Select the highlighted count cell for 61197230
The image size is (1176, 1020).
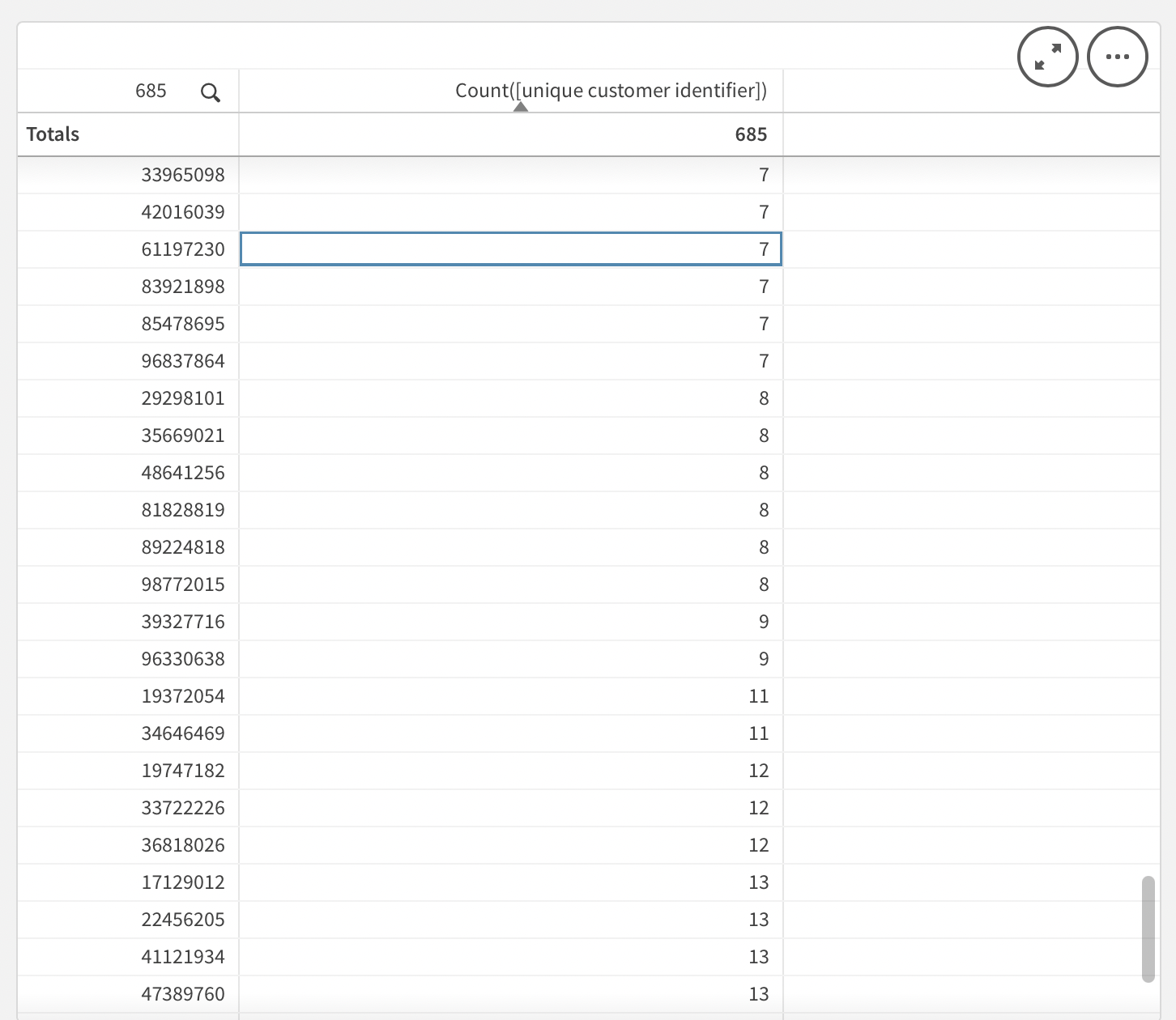511,249
